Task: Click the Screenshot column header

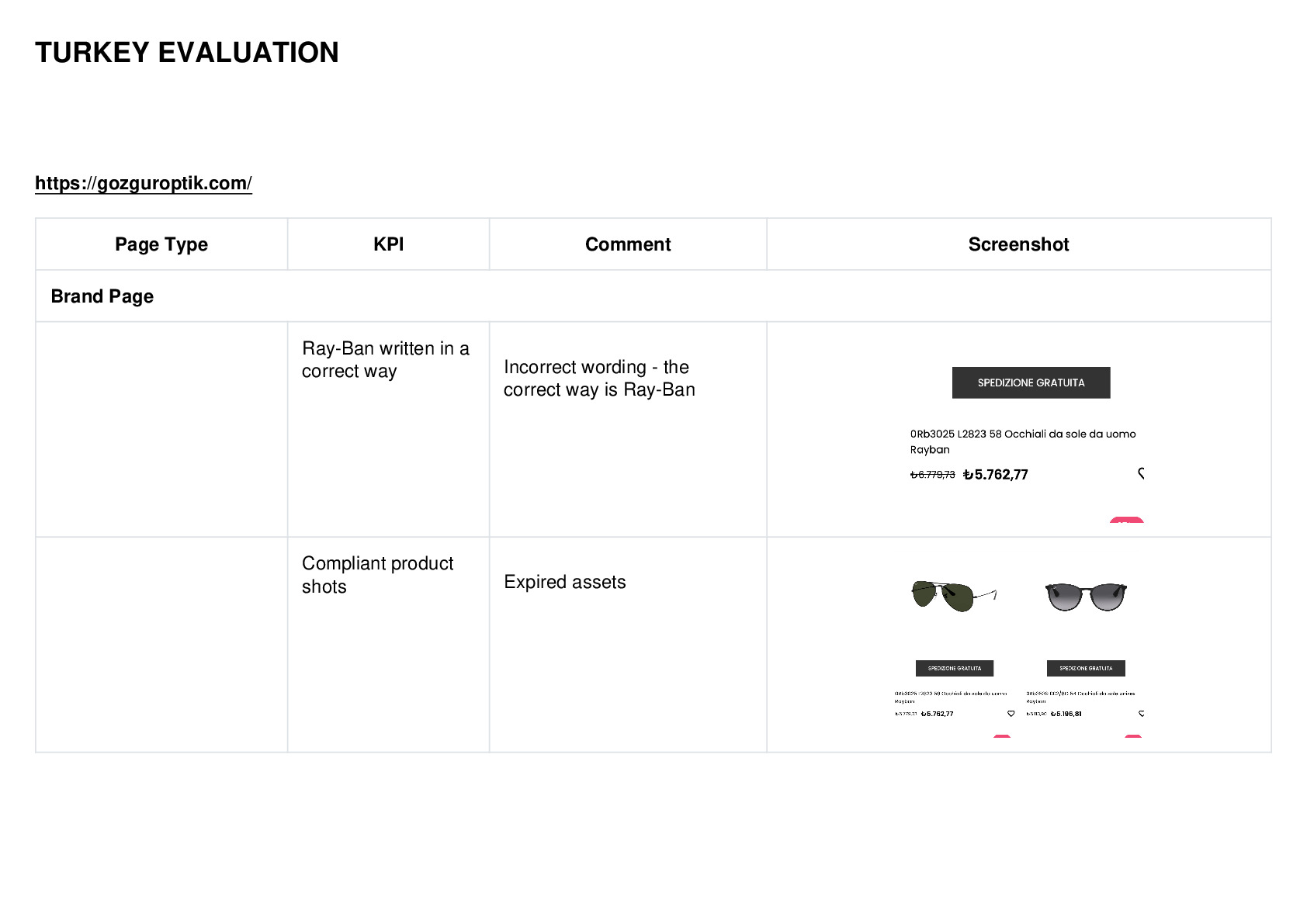Action: 1018,244
